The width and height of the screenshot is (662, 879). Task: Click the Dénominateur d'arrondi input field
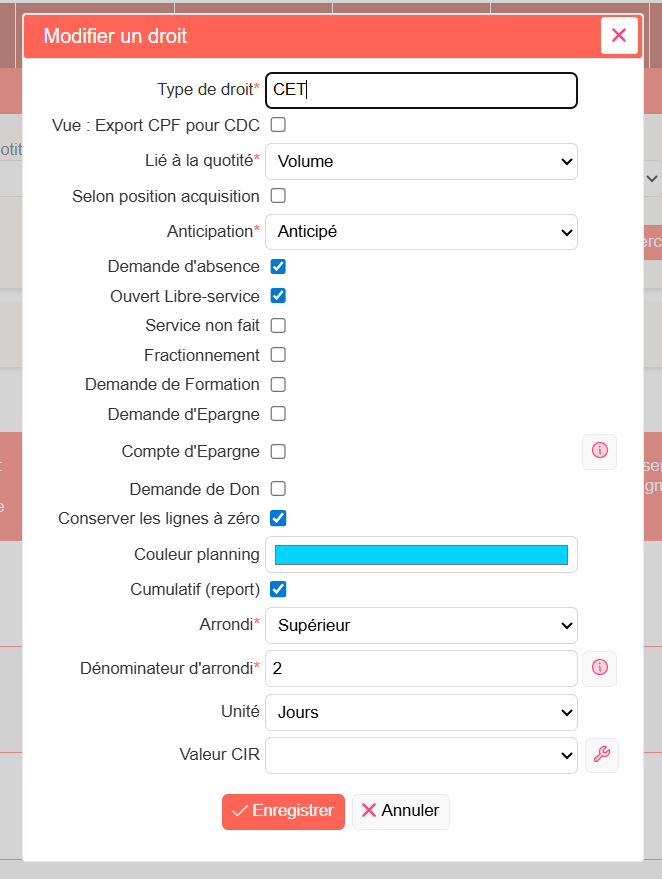point(422,668)
